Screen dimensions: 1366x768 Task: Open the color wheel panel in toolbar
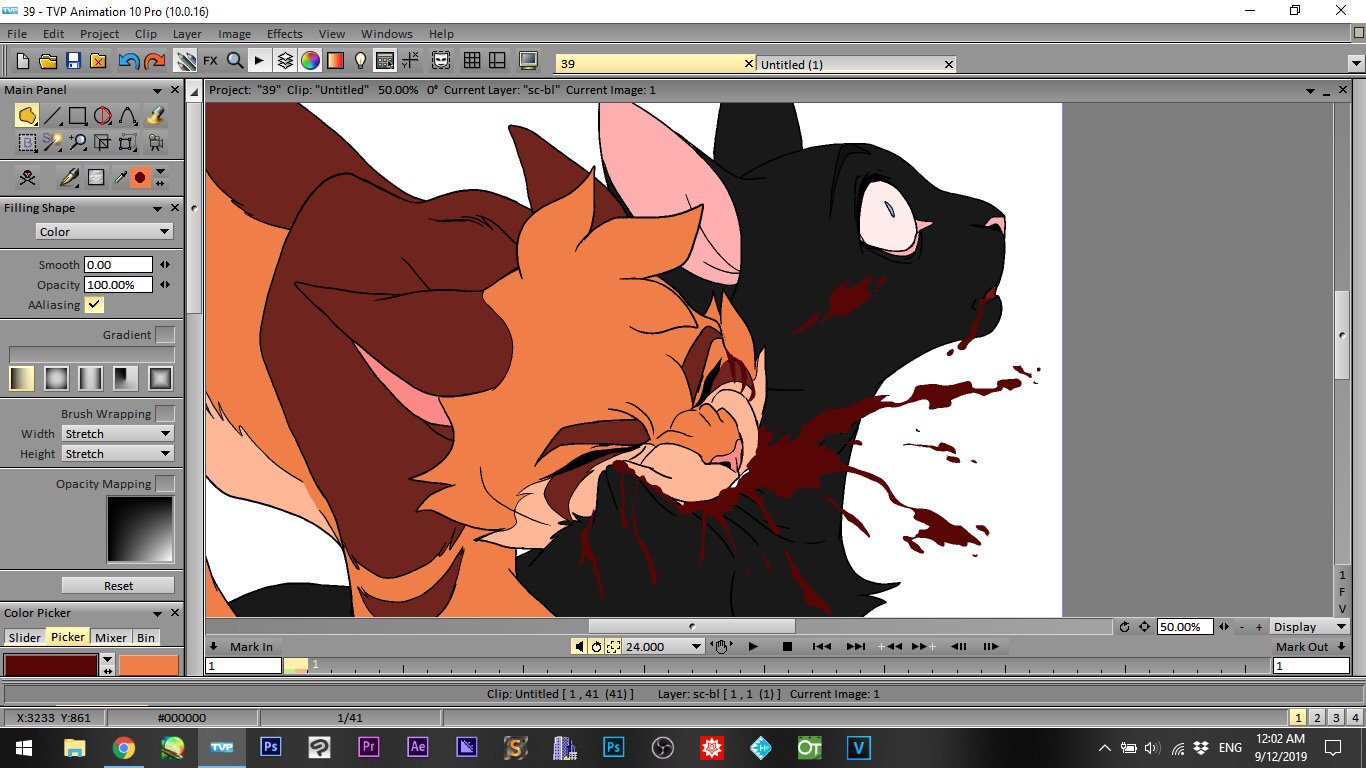(310, 61)
